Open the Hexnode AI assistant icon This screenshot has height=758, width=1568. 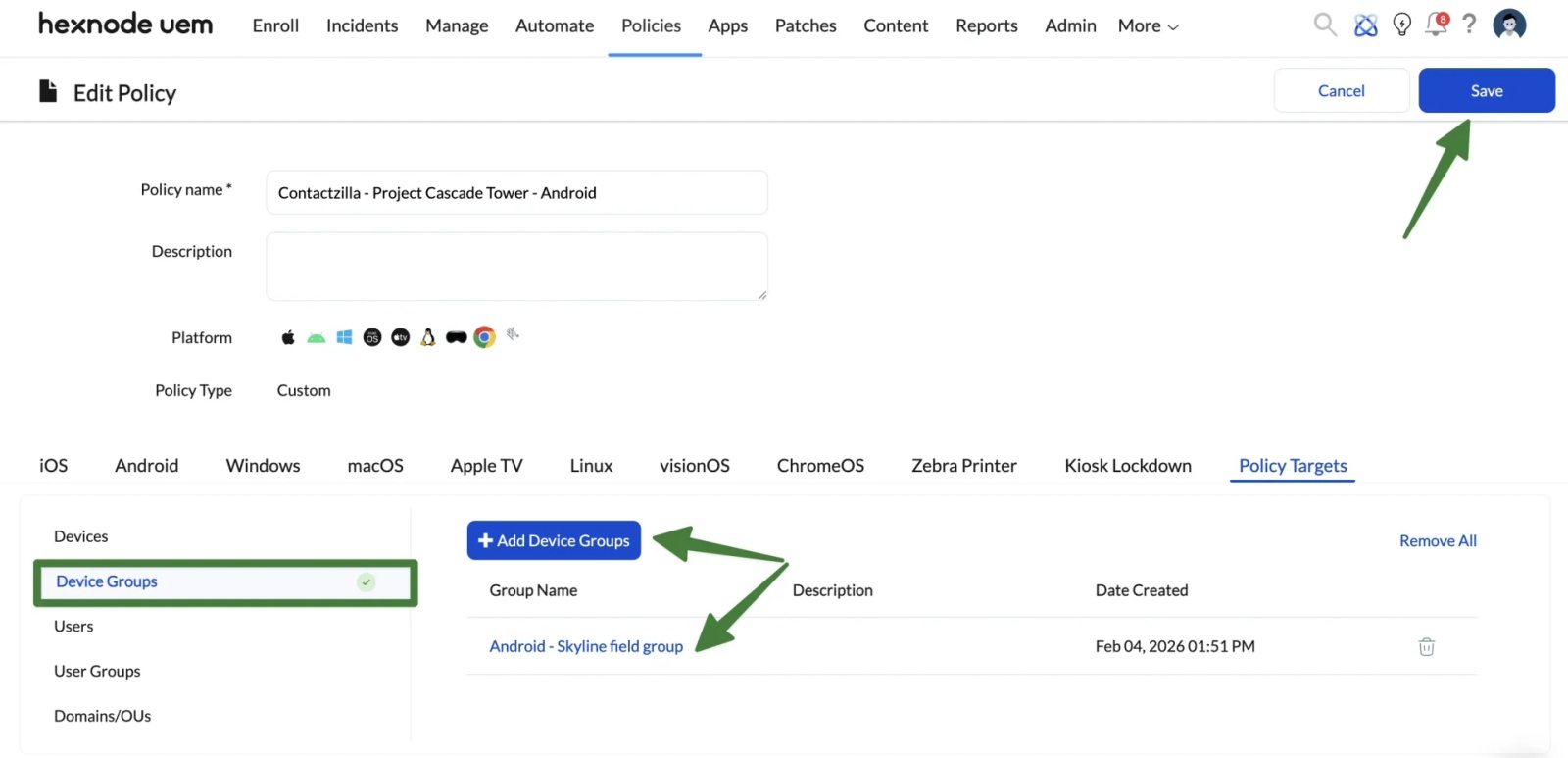tap(1365, 25)
